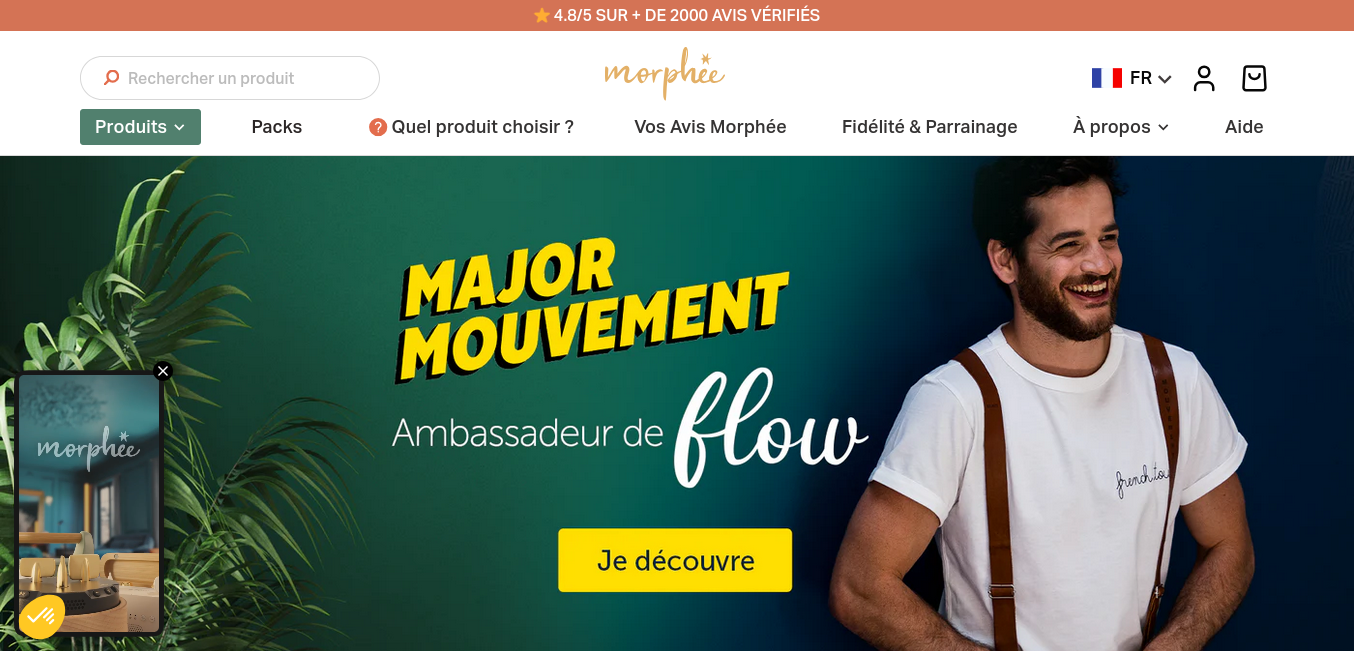Click the magnifier search icon
The height and width of the screenshot is (651, 1366).
point(111,78)
